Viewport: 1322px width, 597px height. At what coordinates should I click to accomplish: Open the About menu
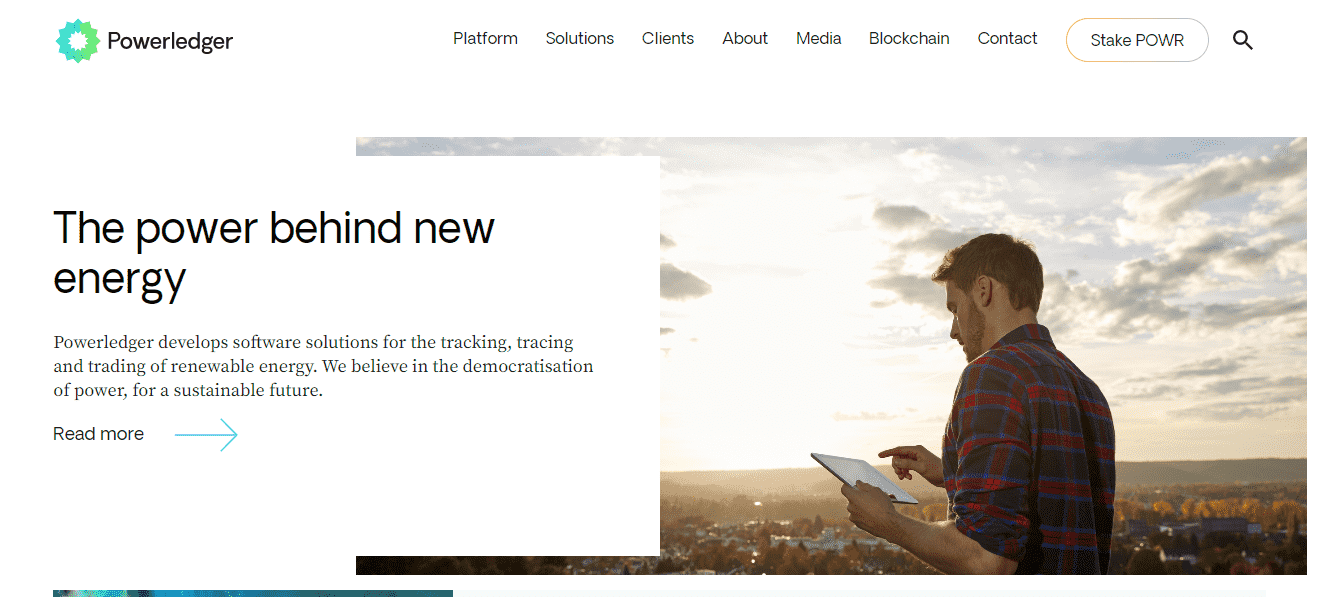(745, 39)
